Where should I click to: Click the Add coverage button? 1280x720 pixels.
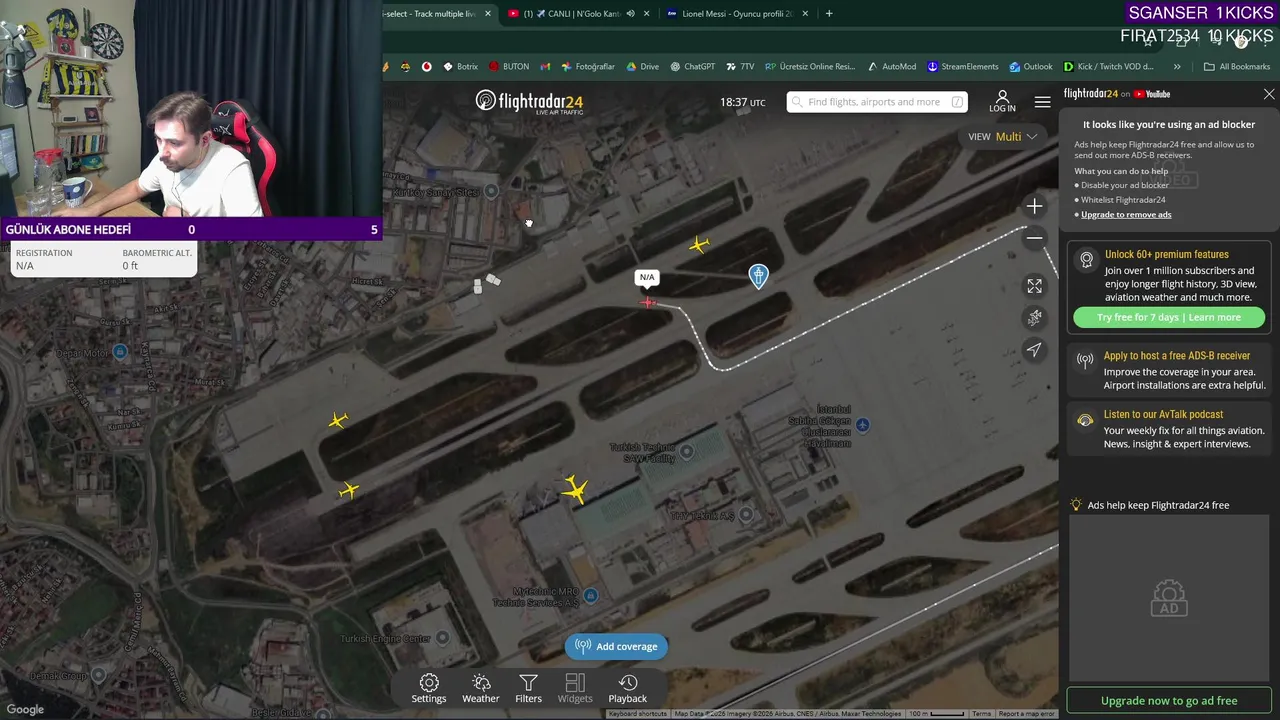pyautogui.click(x=617, y=646)
